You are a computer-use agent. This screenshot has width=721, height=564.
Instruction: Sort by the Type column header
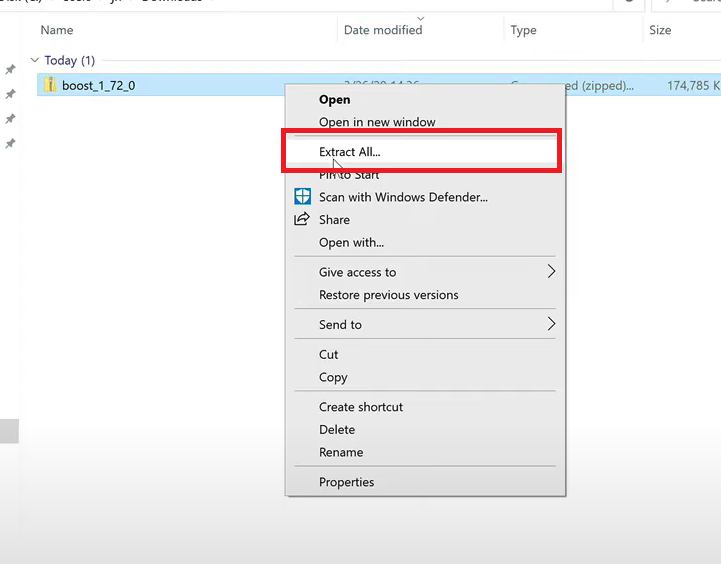pyautogui.click(x=523, y=30)
